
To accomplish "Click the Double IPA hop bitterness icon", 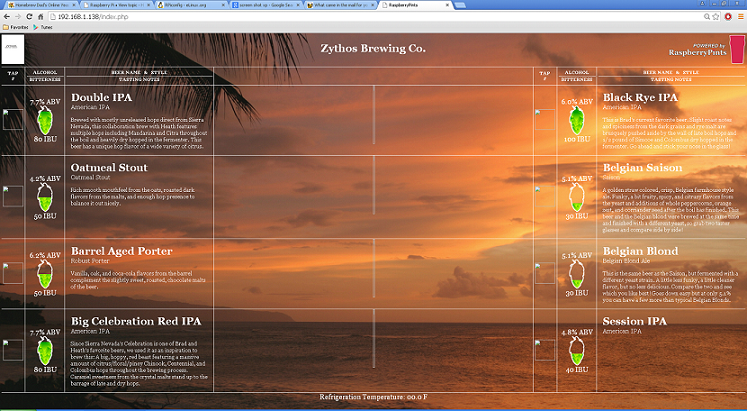I will [45, 120].
